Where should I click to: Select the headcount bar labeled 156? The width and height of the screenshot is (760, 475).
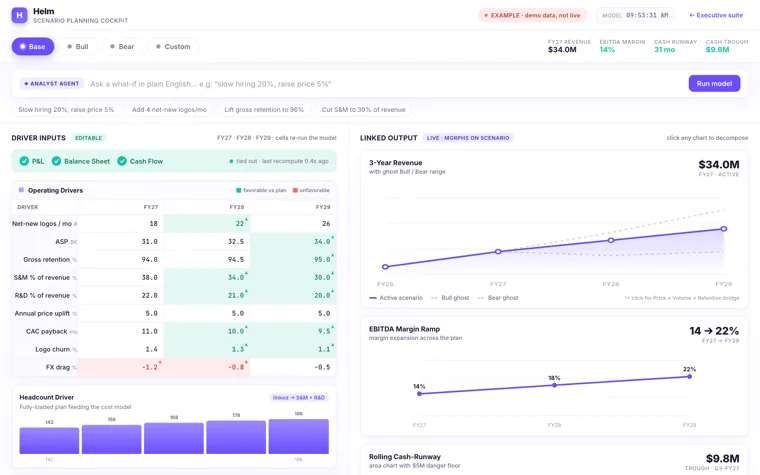point(111,439)
